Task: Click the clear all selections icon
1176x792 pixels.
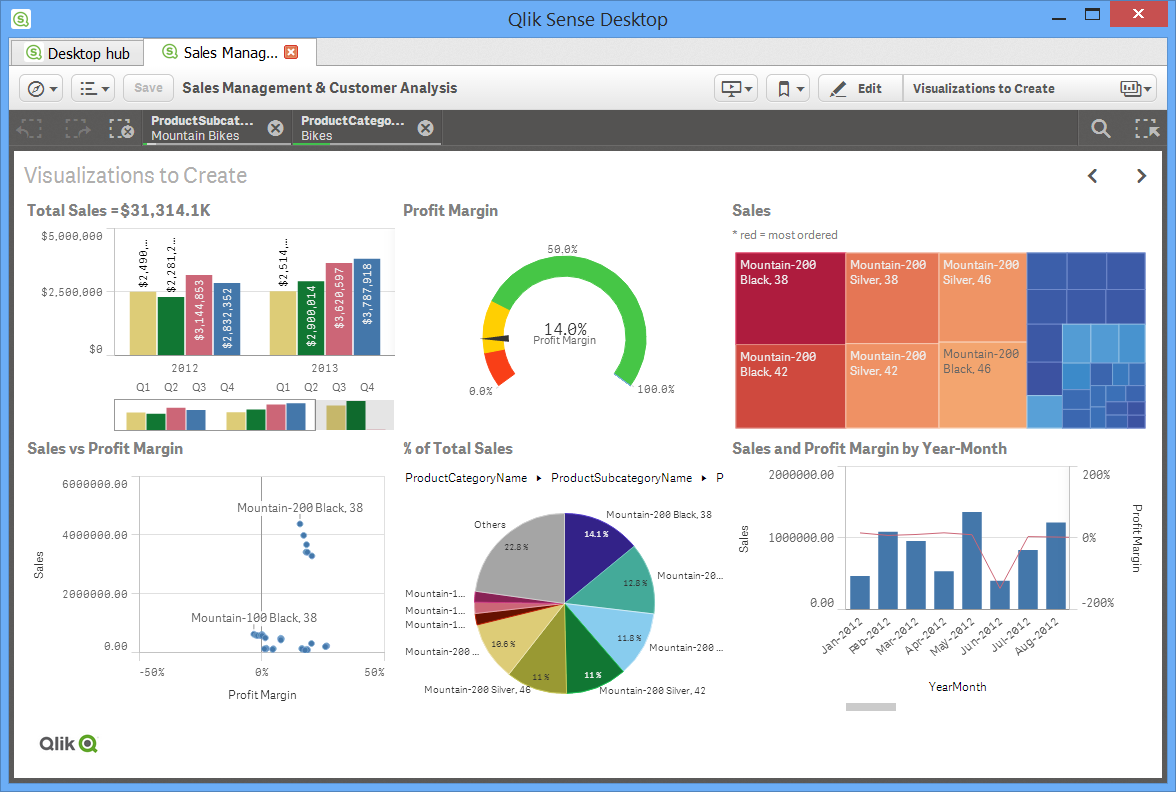Action: [x=120, y=128]
